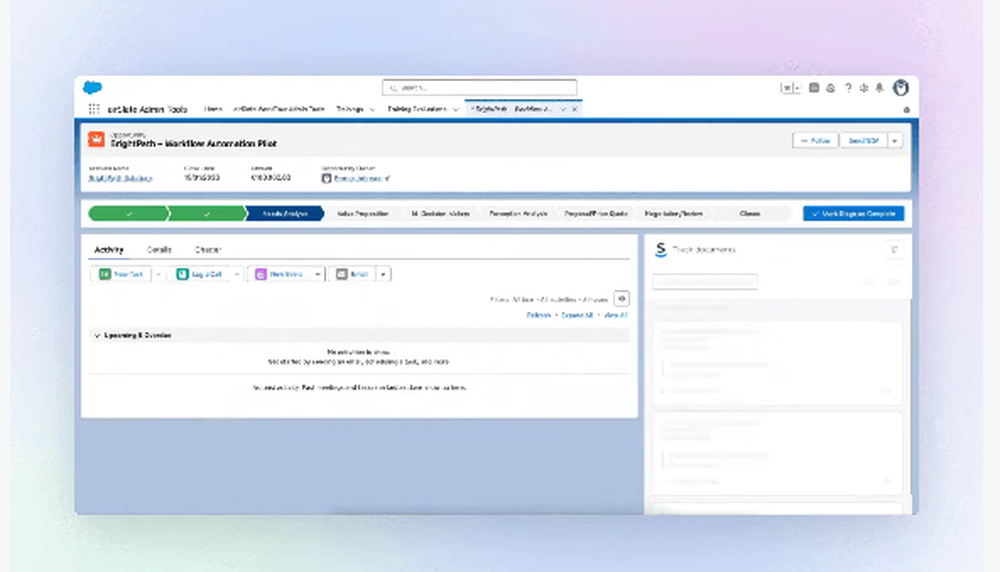
Task: Click the orange Opportunity crown icon
Action: click(96, 139)
